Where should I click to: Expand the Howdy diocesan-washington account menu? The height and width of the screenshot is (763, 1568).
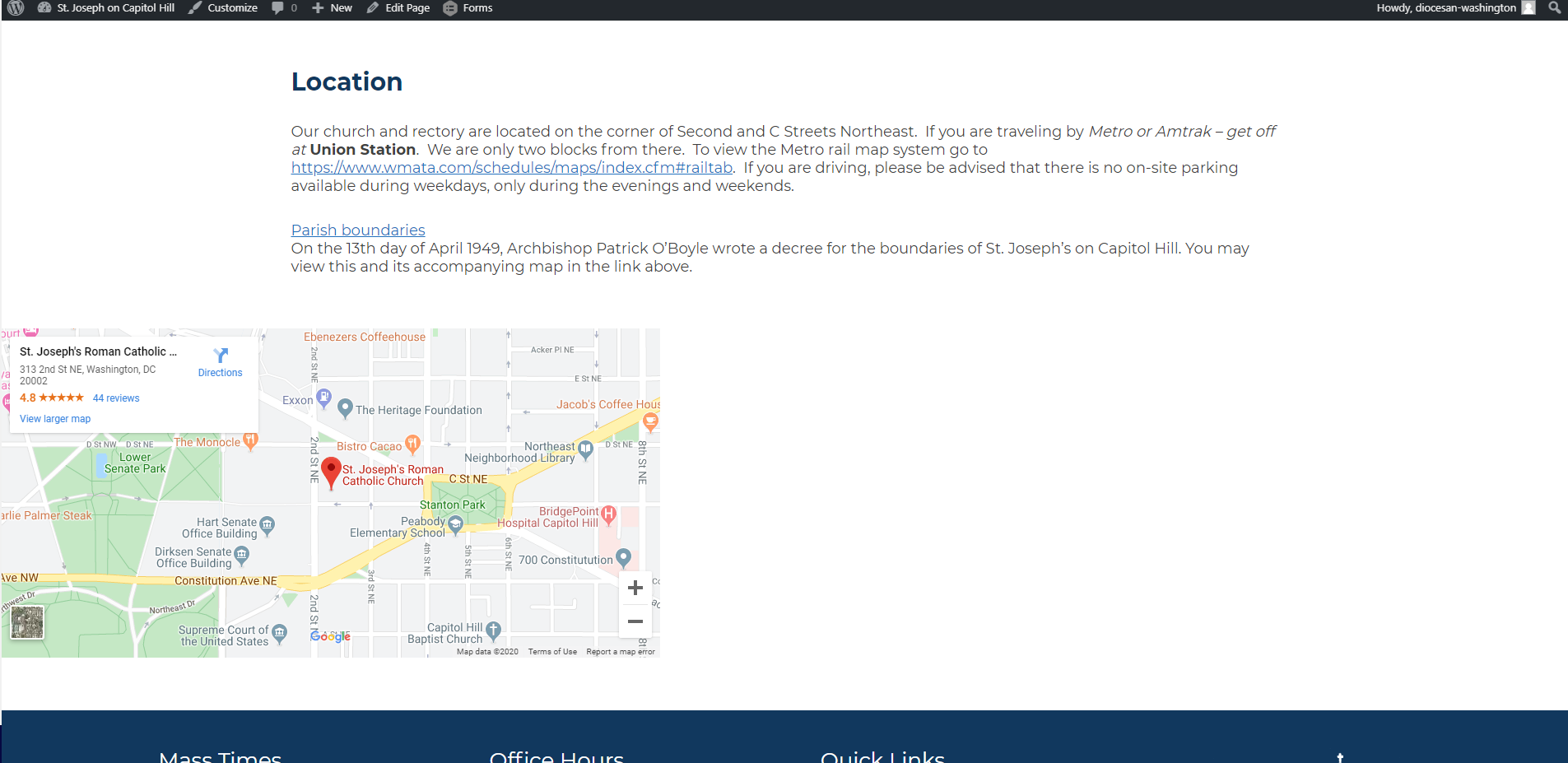point(1454,8)
